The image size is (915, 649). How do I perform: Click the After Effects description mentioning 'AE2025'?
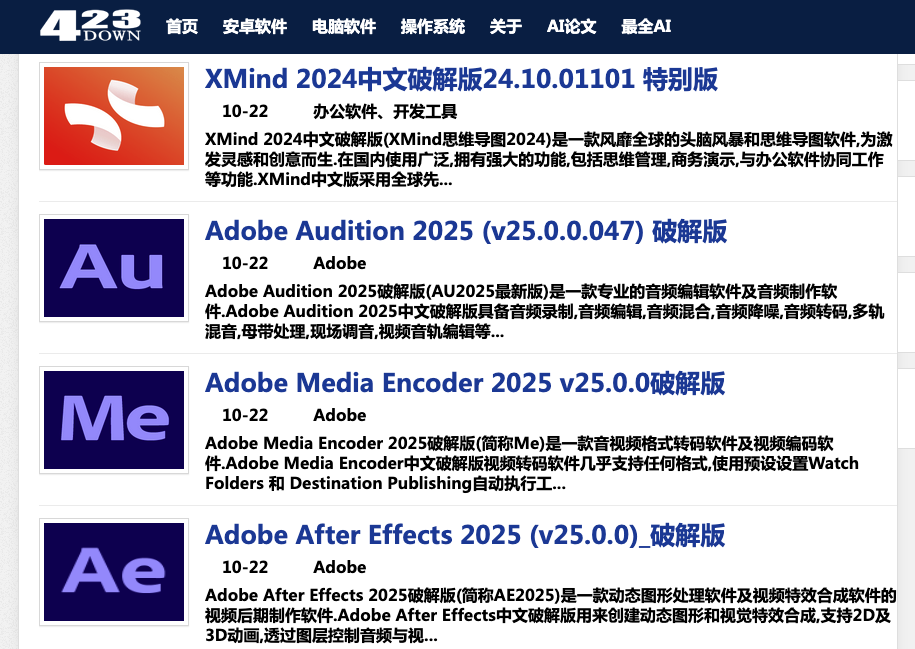[x=550, y=615]
